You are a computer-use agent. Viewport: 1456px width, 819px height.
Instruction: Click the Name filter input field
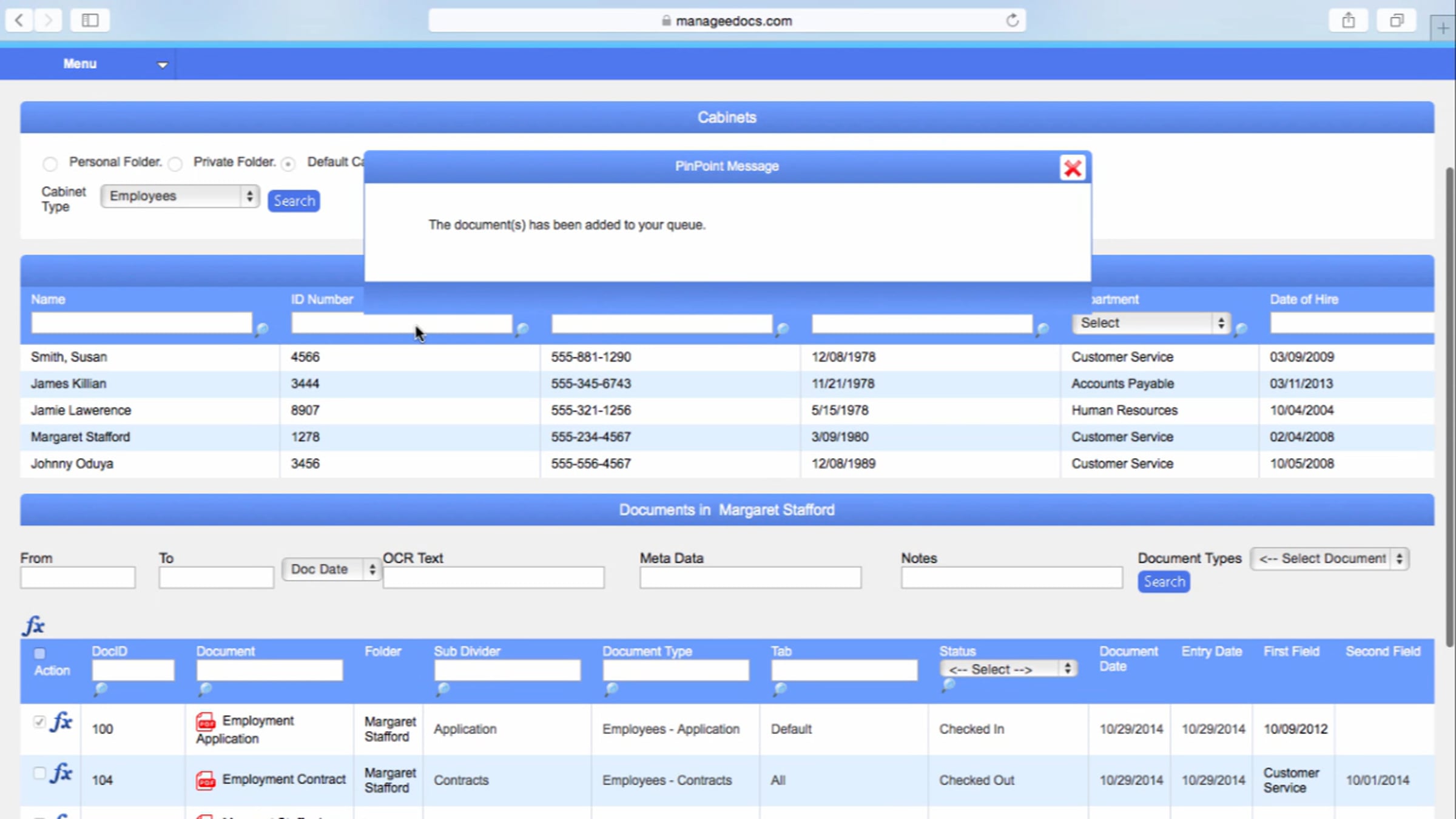click(x=141, y=323)
